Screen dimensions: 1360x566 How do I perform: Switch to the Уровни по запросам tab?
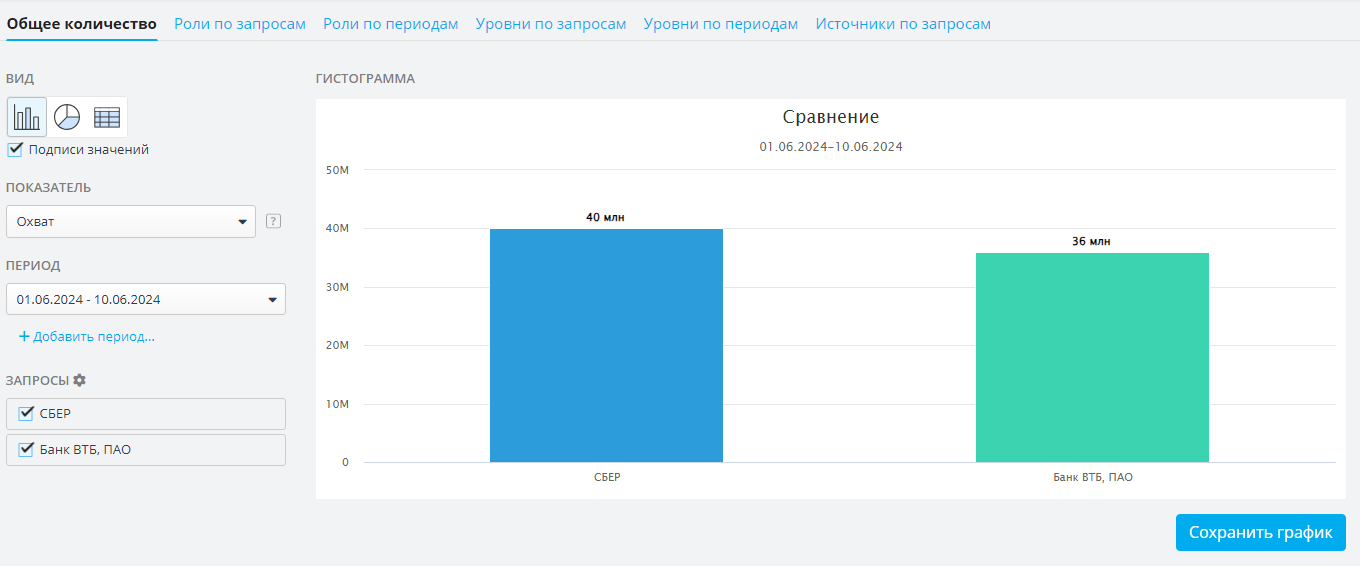551,23
